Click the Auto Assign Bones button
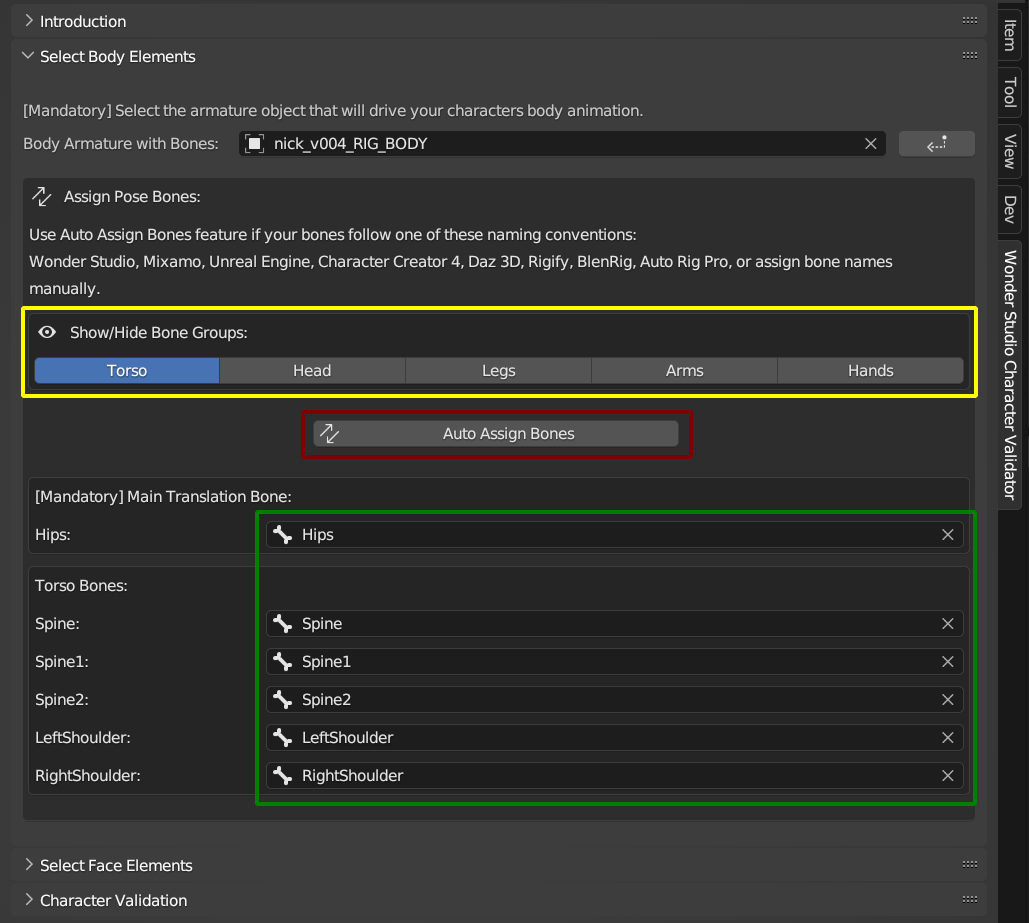The image size is (1029, 923). tap(495, 434)
